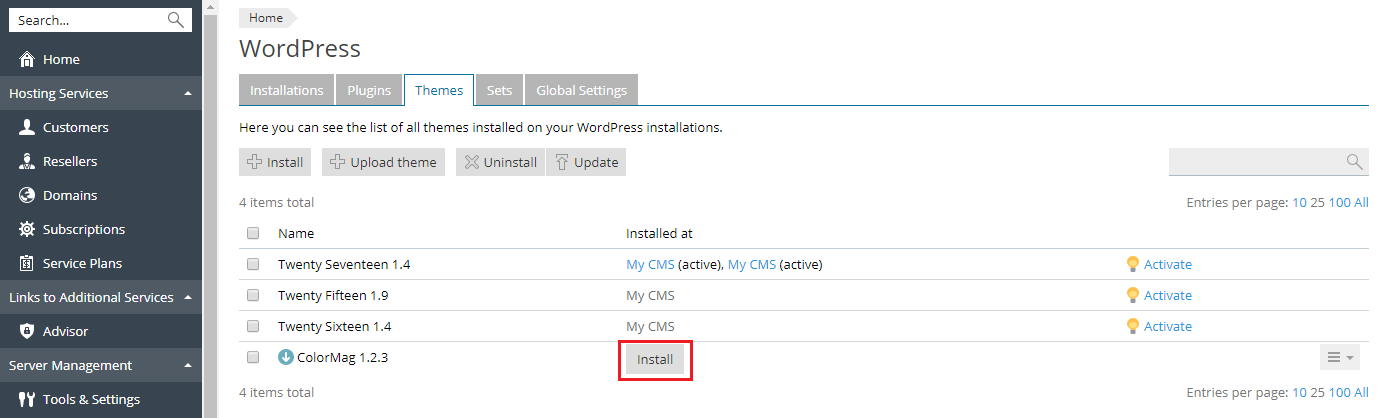Viewport: 1378px width, 418px height.
Task: Activate the Twenty Fifteen 1.9 theme
Action: tap(1167, 296)
